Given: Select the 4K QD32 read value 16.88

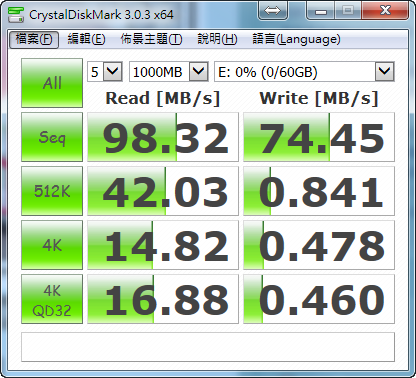Looking at the screenshot, I should coord(163,299).
